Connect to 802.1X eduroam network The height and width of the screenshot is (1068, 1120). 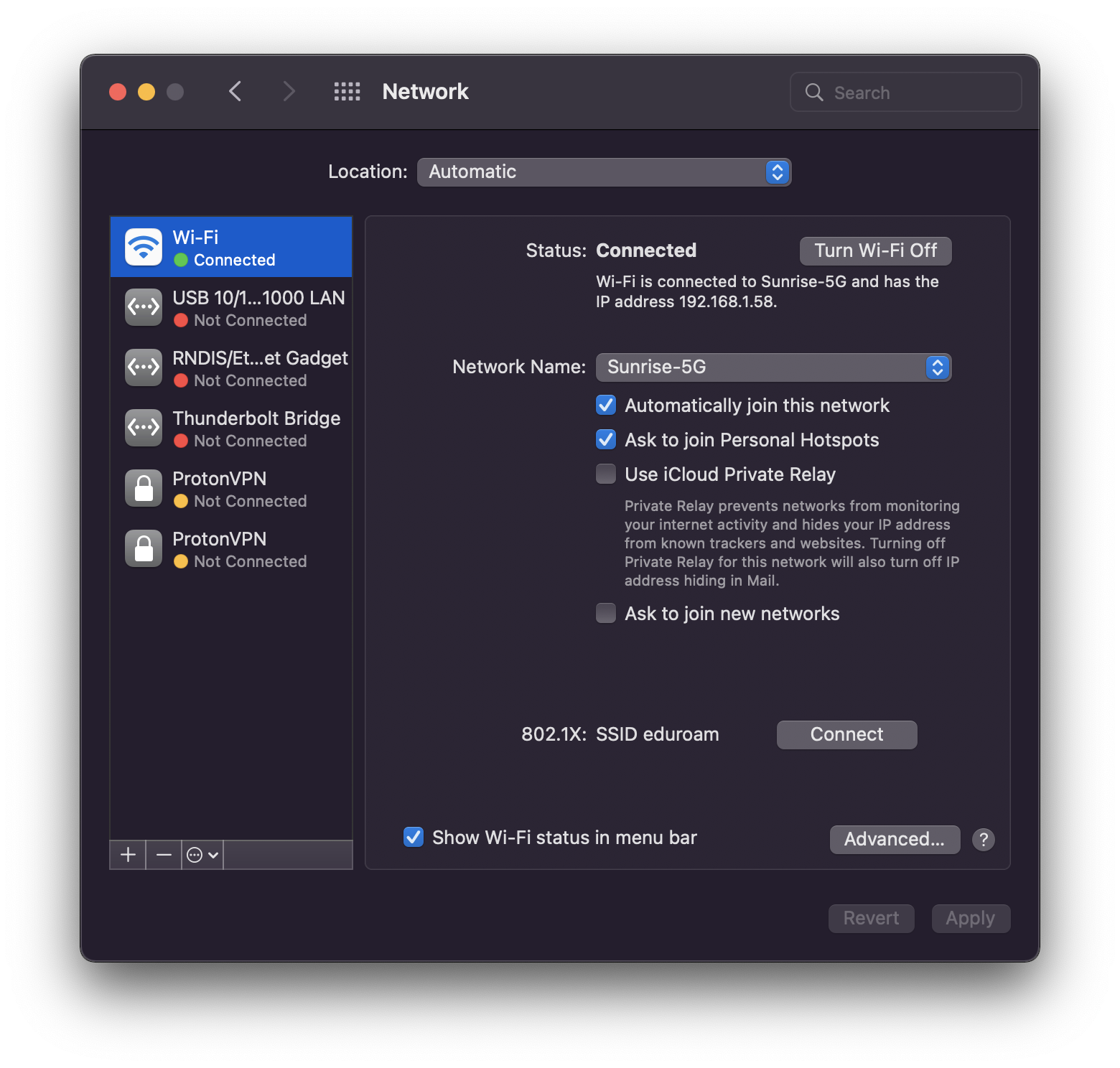click(x=846, y=734)
